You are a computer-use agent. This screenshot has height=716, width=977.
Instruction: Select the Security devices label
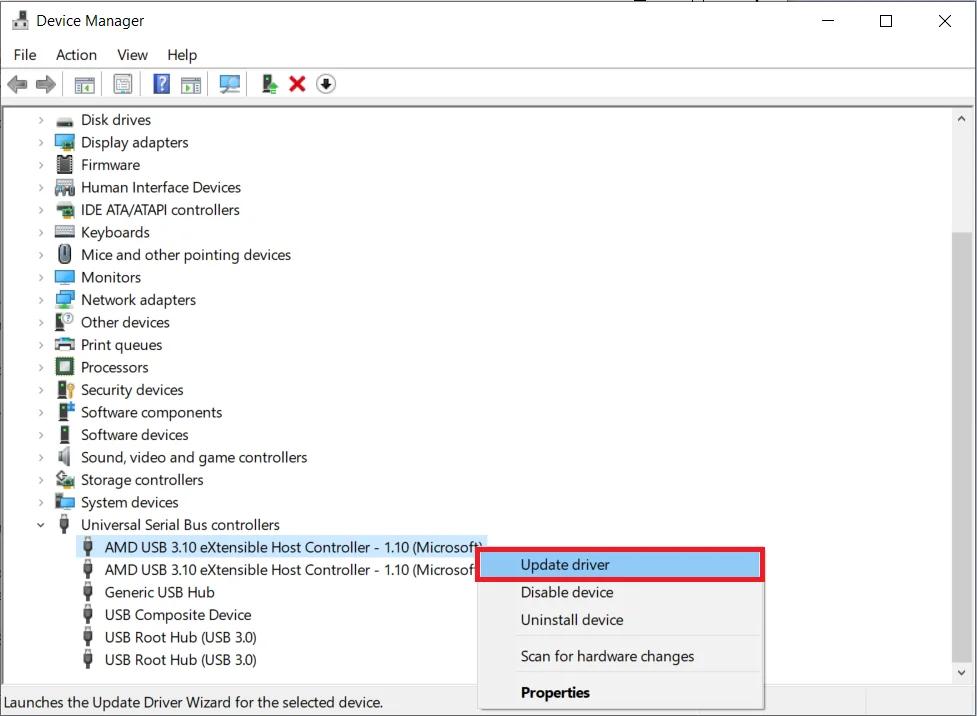[132, 390]
